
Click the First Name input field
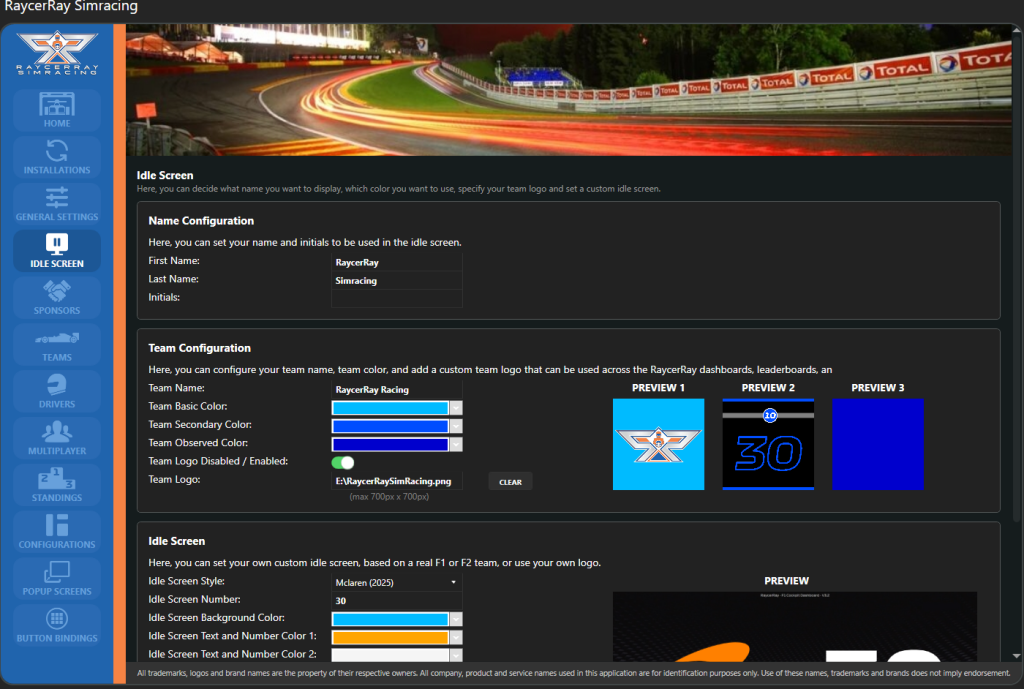[396, 262]
